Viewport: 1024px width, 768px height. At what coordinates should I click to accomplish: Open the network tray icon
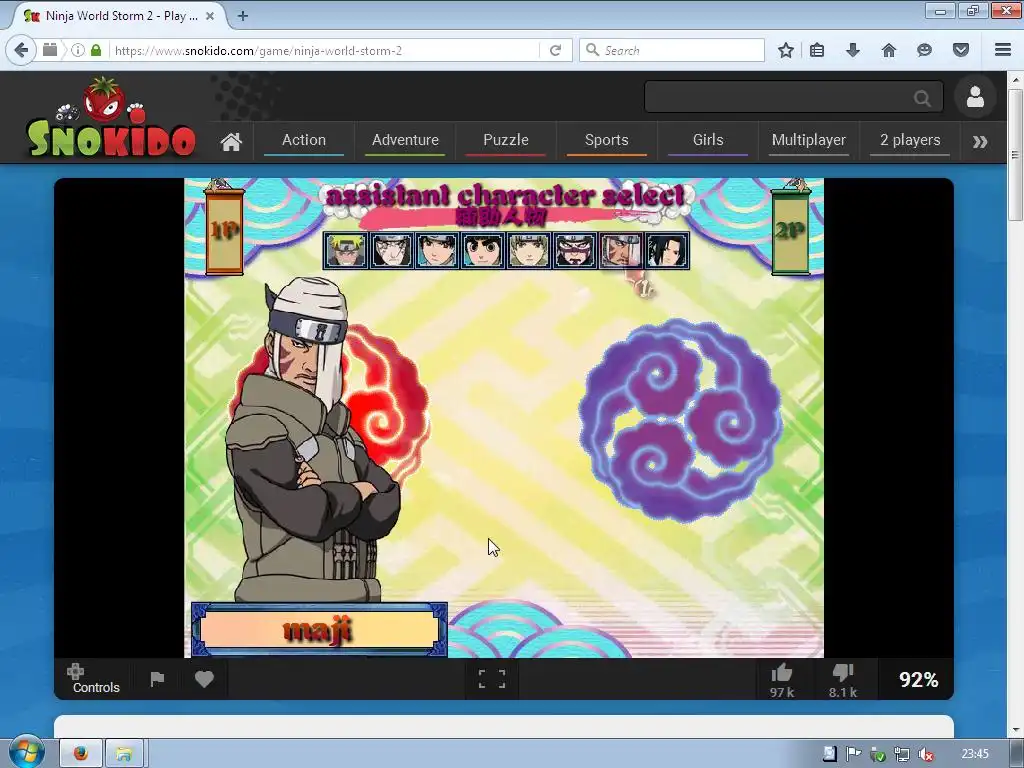tap(902, 754)
